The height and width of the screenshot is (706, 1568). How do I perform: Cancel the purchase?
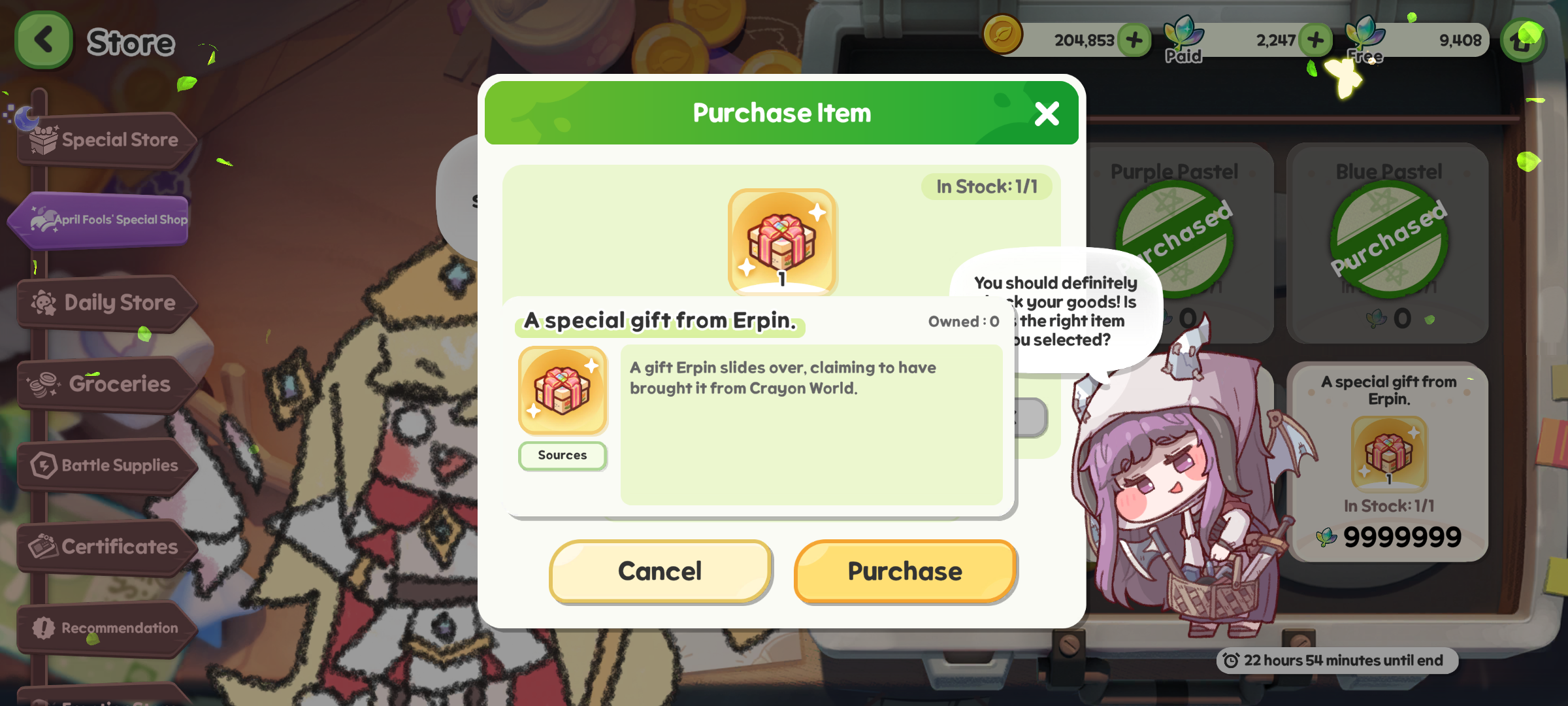(661, 571)
